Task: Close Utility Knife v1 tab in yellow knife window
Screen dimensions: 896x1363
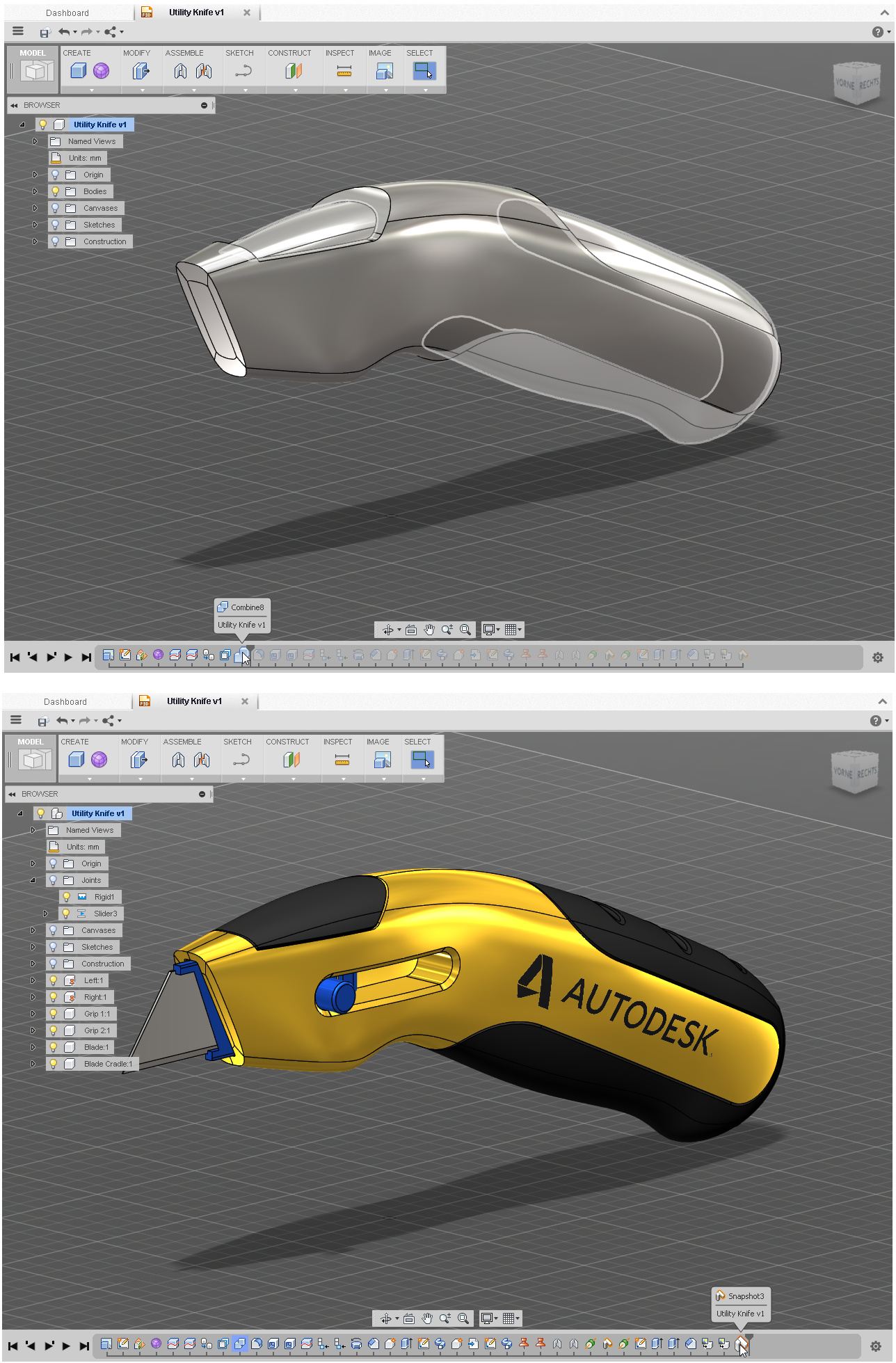Action: [x=245, y=701]
